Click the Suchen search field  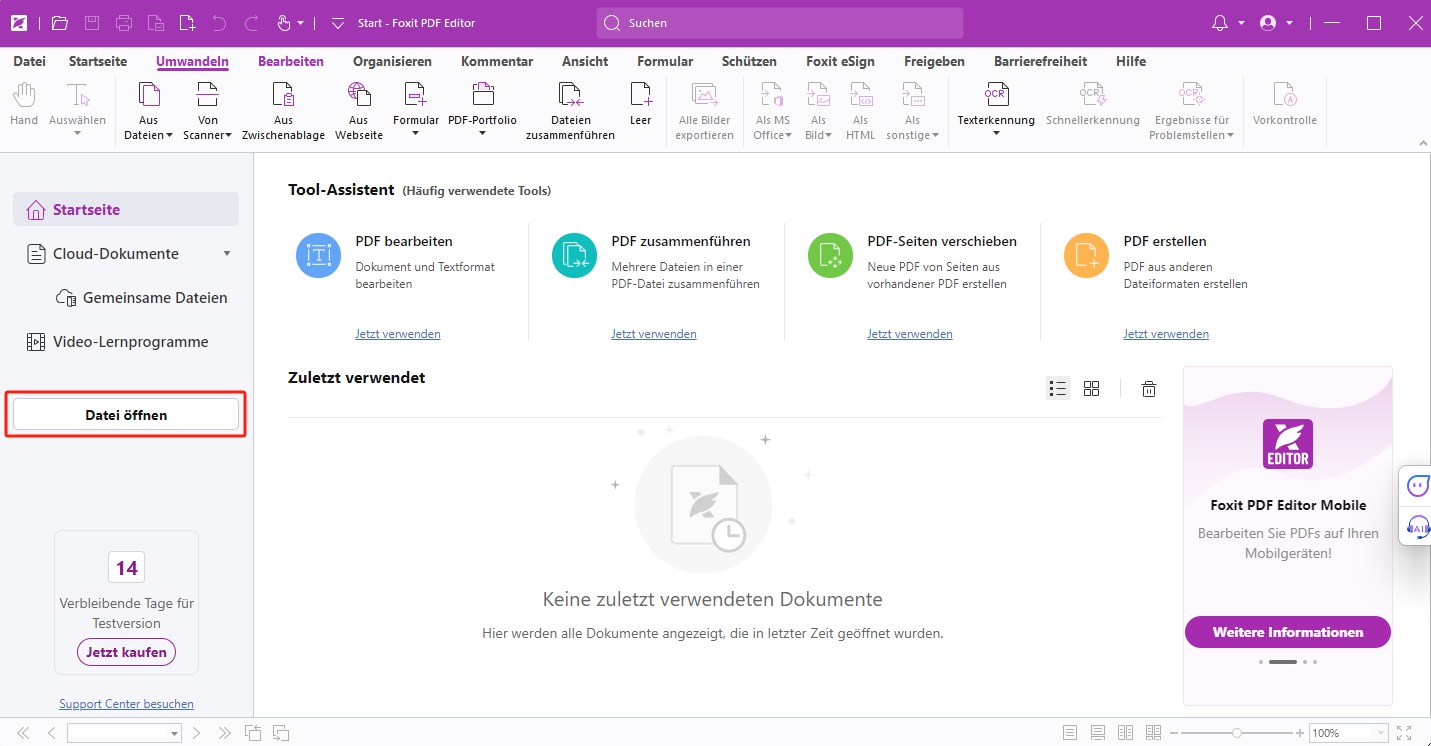pos(780,22)
